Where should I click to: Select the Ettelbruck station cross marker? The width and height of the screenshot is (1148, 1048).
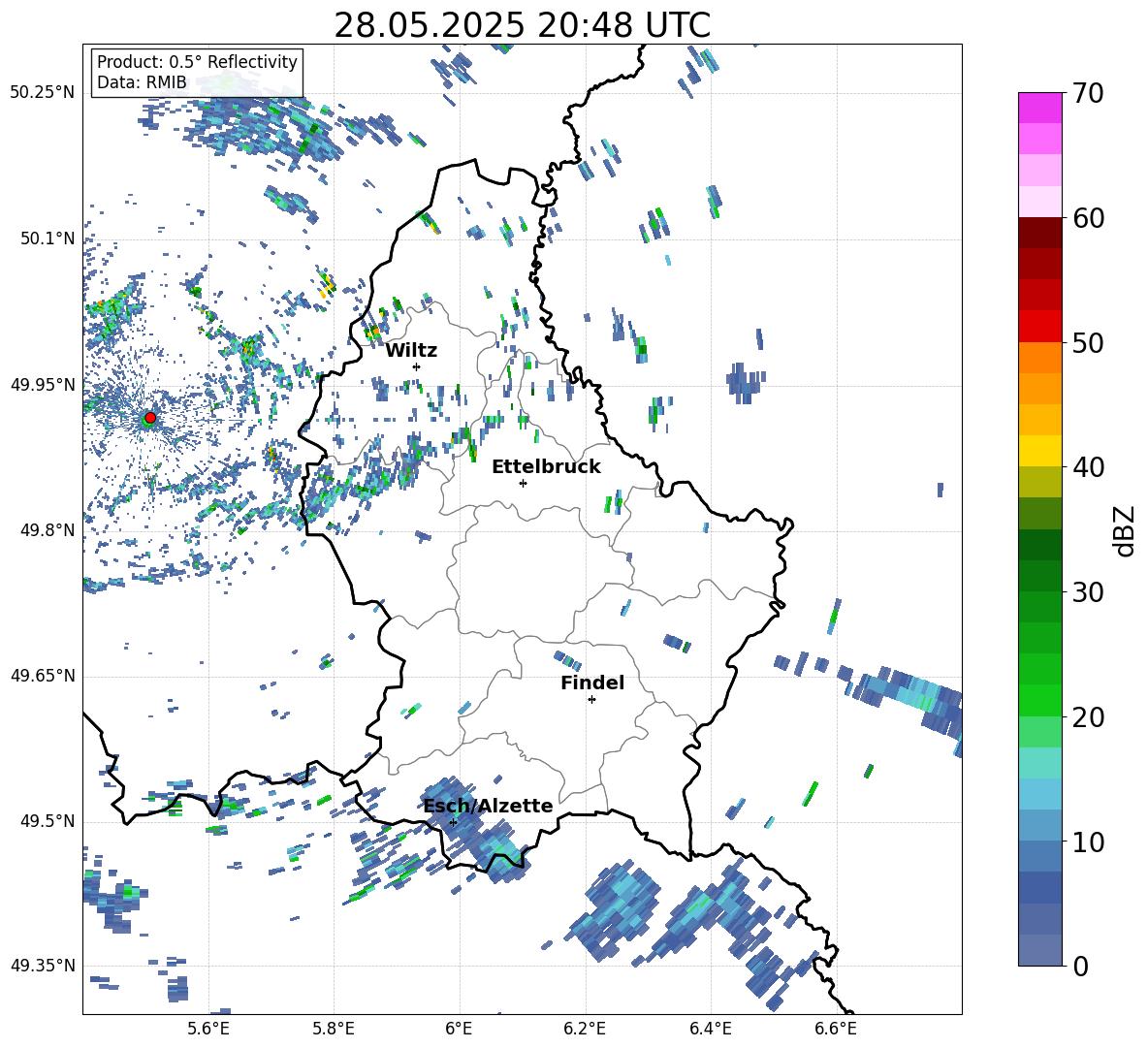click(523, 483)
